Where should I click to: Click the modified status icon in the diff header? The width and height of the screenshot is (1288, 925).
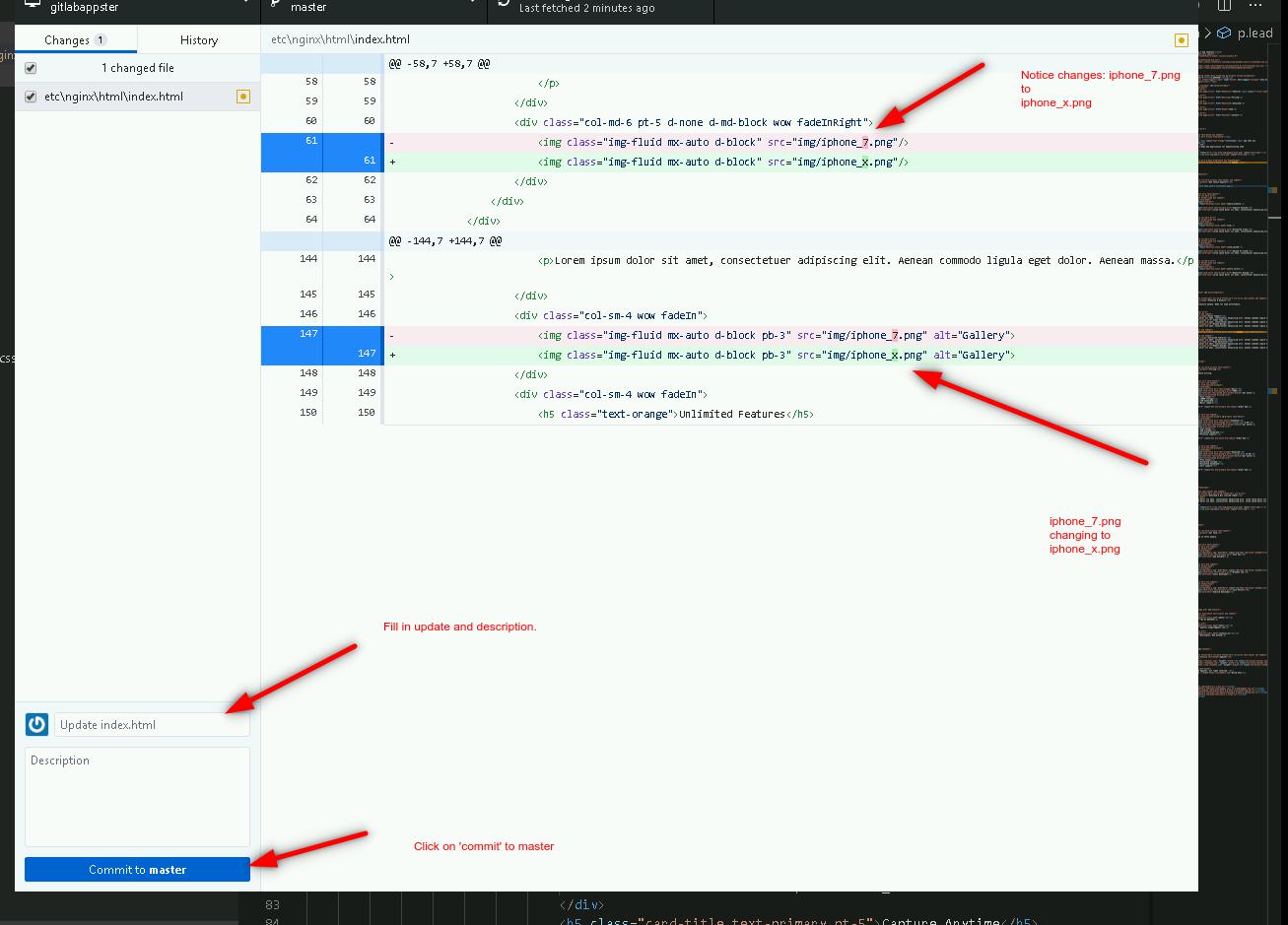1181,40
